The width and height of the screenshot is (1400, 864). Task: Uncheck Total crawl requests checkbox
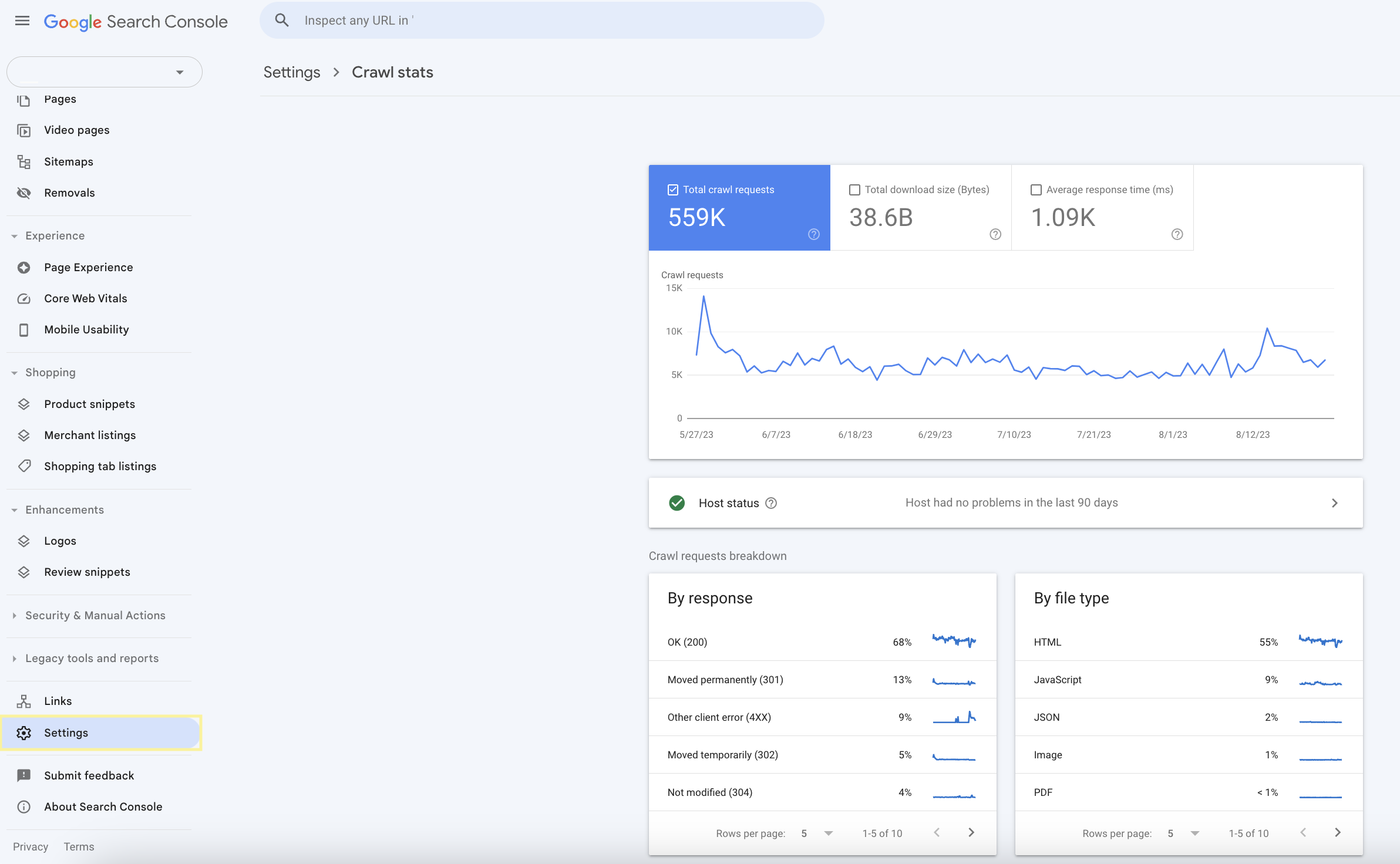coord(673,190)
